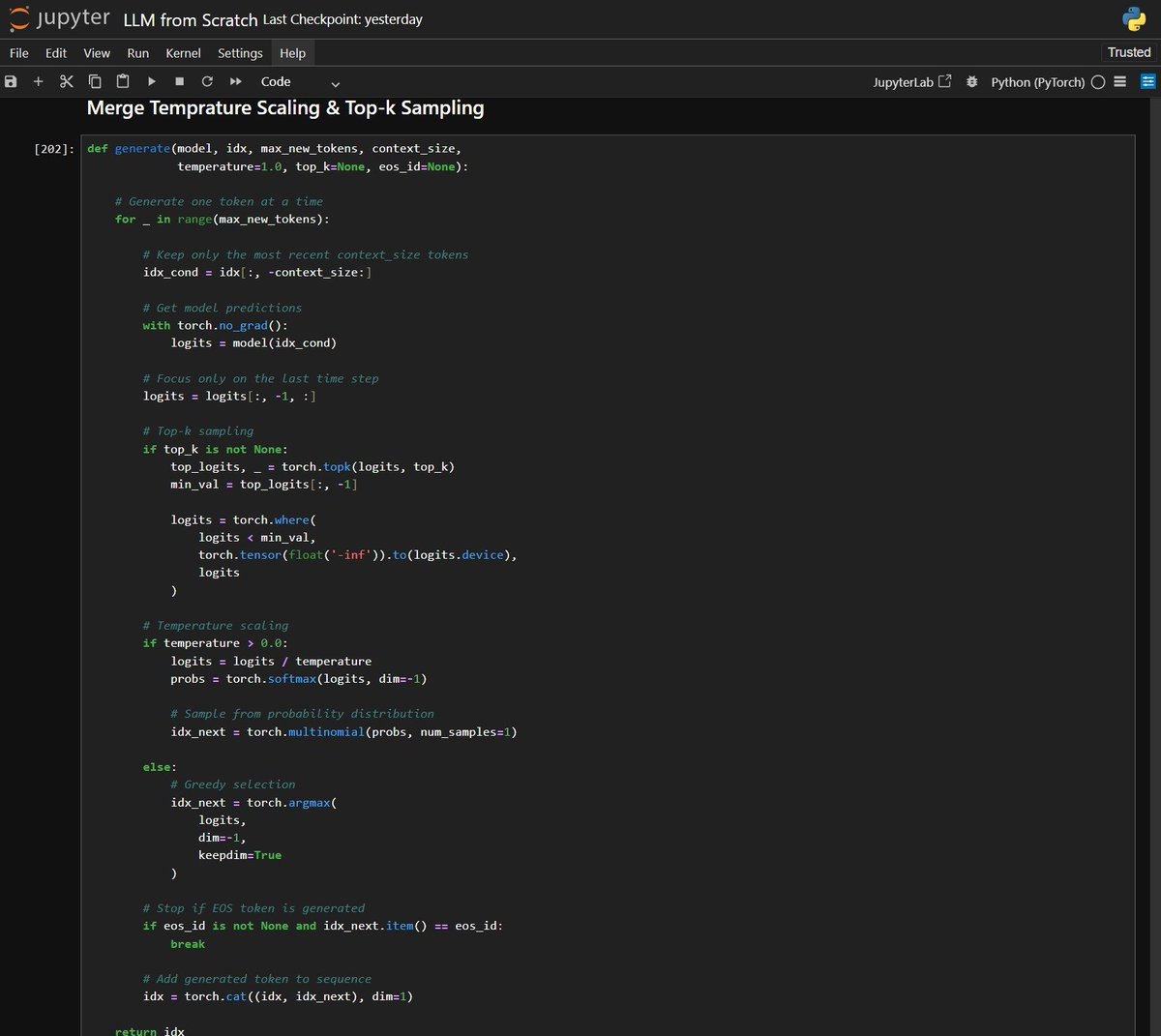The width and height of the screenshot is (1161, 1036).
Task: Click the Jupyter logo
Action: pos(59,18)
